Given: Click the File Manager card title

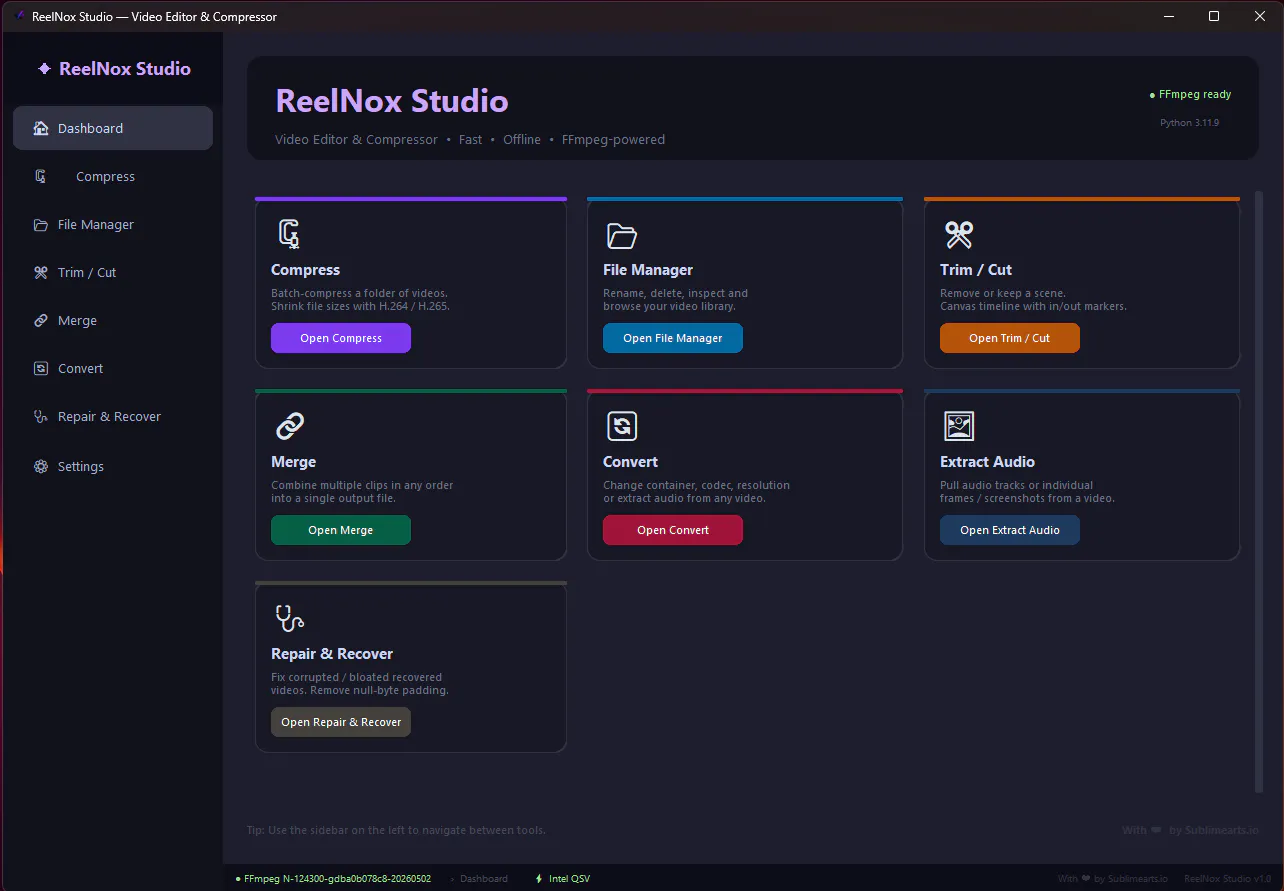Looking at the screenshot, I should pyautogui.click(x=648, y=270).
